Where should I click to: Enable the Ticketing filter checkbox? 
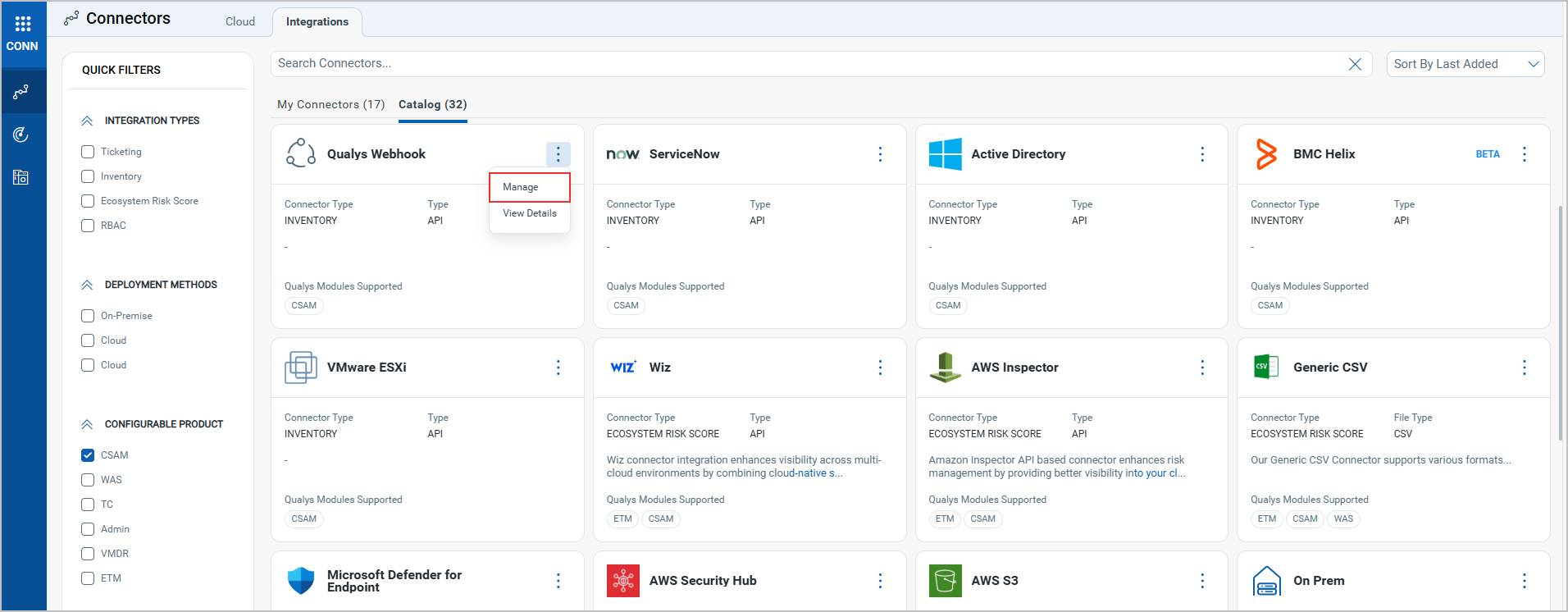point(88,152)
